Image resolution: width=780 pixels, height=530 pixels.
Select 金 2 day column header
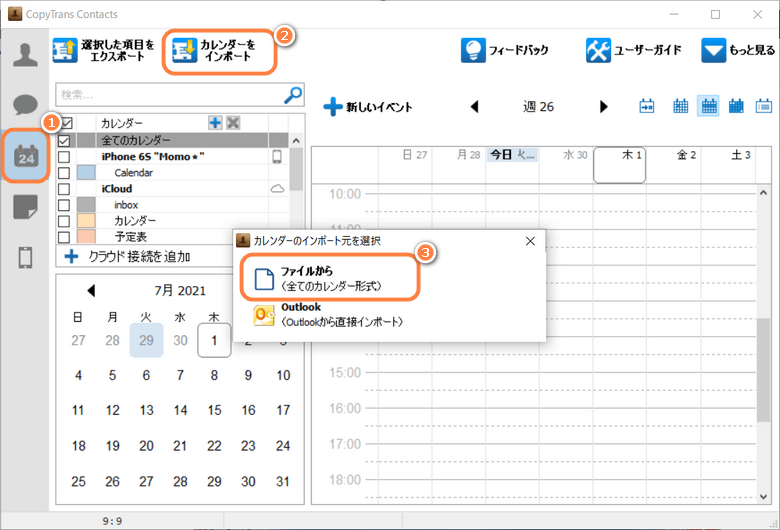[674, 165]
